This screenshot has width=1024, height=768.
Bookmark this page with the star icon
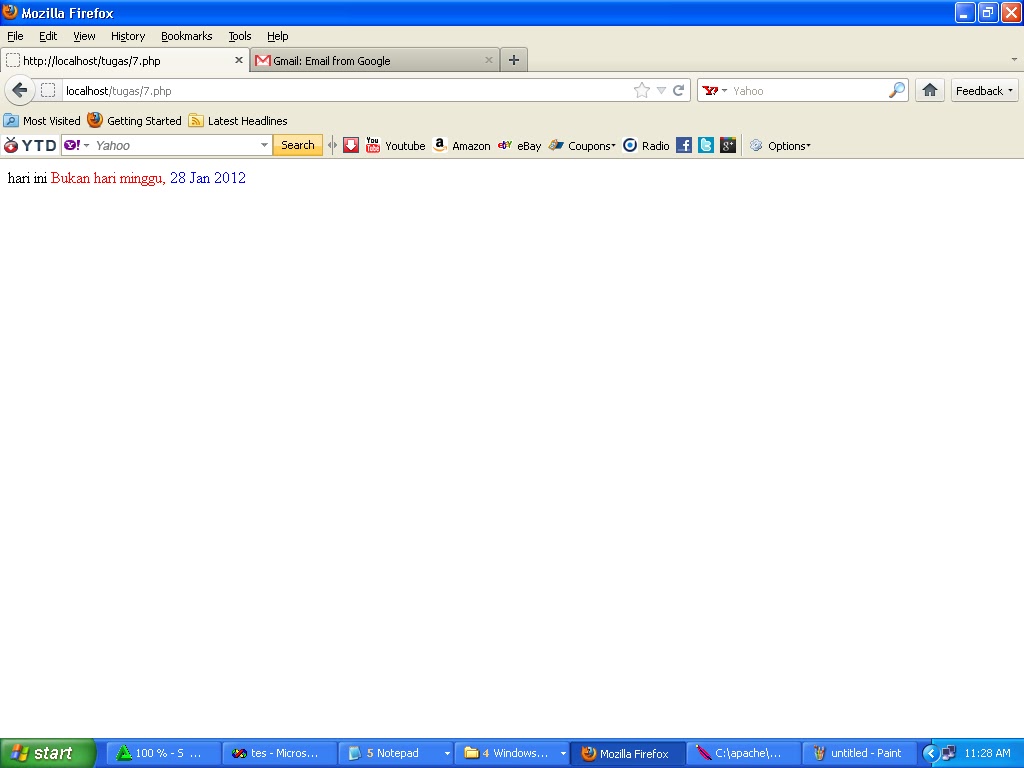[641, 90]
